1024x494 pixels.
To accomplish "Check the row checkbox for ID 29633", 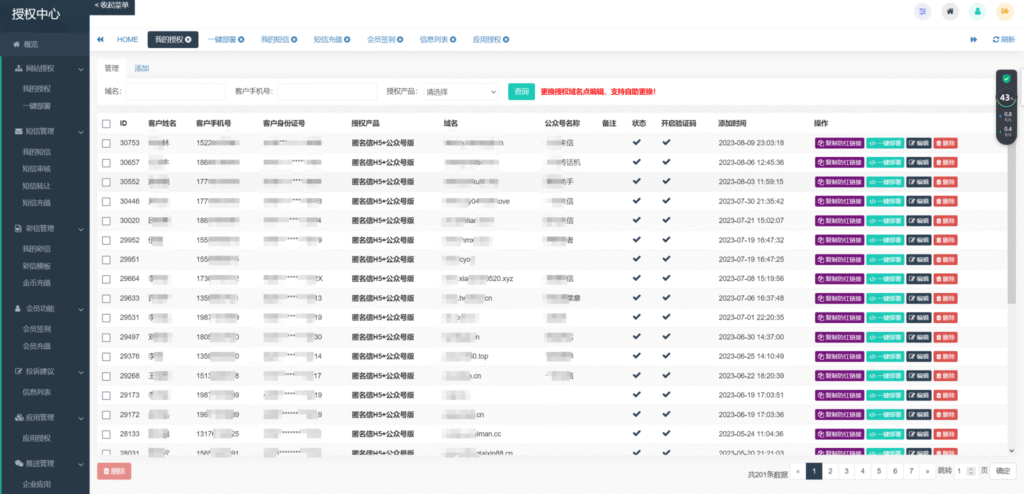I will click(106, 298).
